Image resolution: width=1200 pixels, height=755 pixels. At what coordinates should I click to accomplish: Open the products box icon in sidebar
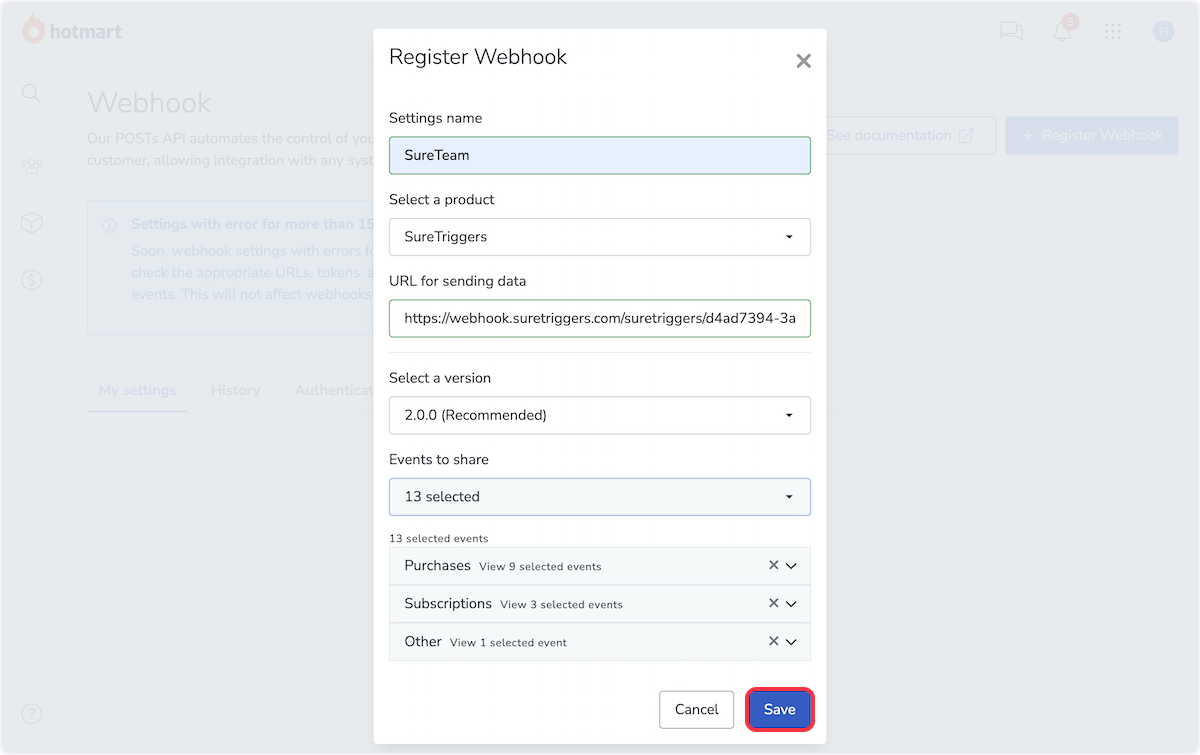click(x=31, y=223)
